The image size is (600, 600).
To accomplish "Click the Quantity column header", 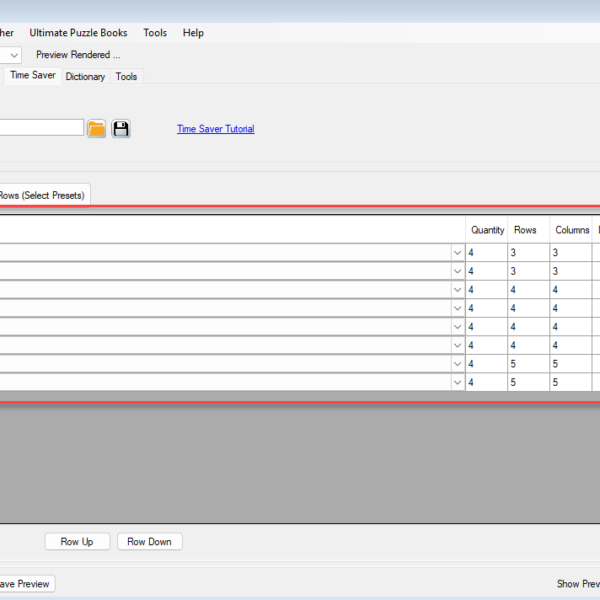I will [487, 230].
